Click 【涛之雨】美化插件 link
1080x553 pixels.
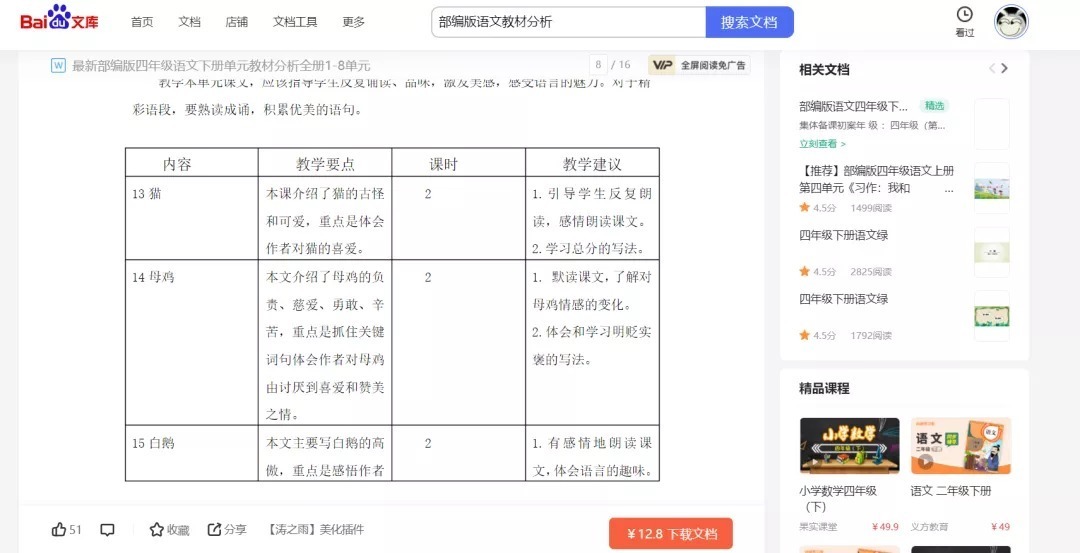point(315,530)
